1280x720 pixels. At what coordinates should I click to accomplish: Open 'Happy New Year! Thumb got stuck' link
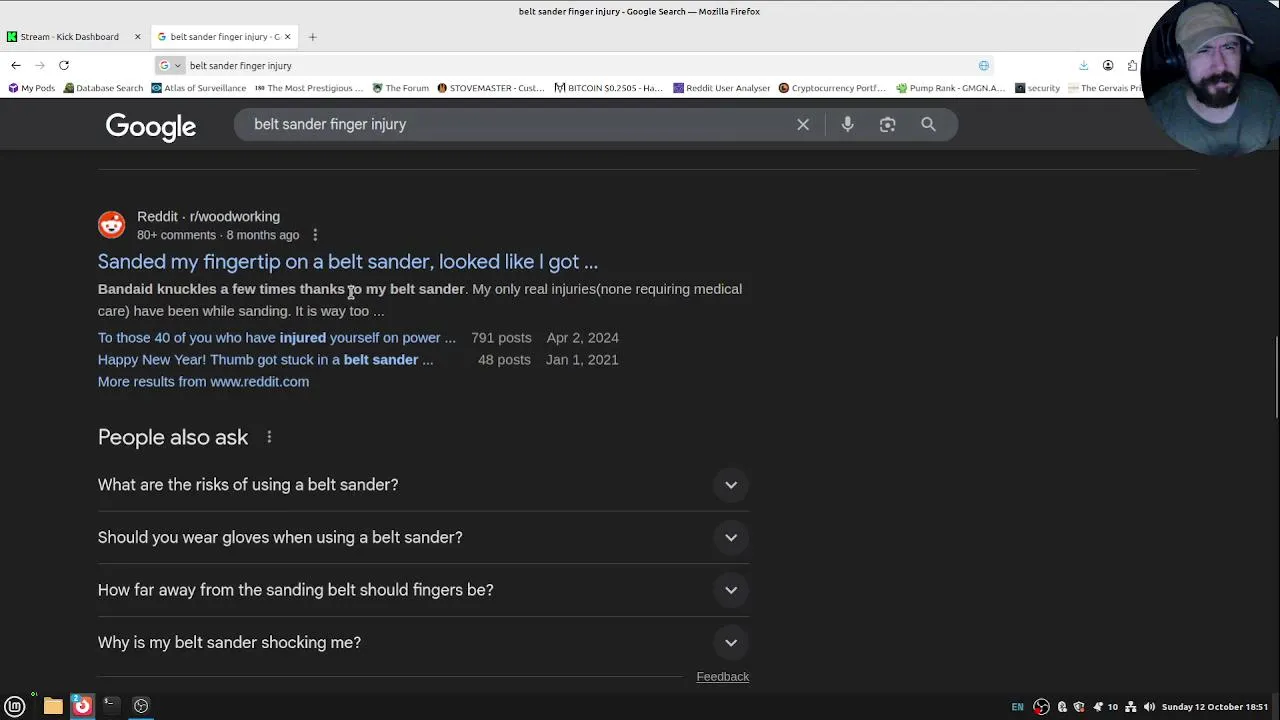coord(266,360)
